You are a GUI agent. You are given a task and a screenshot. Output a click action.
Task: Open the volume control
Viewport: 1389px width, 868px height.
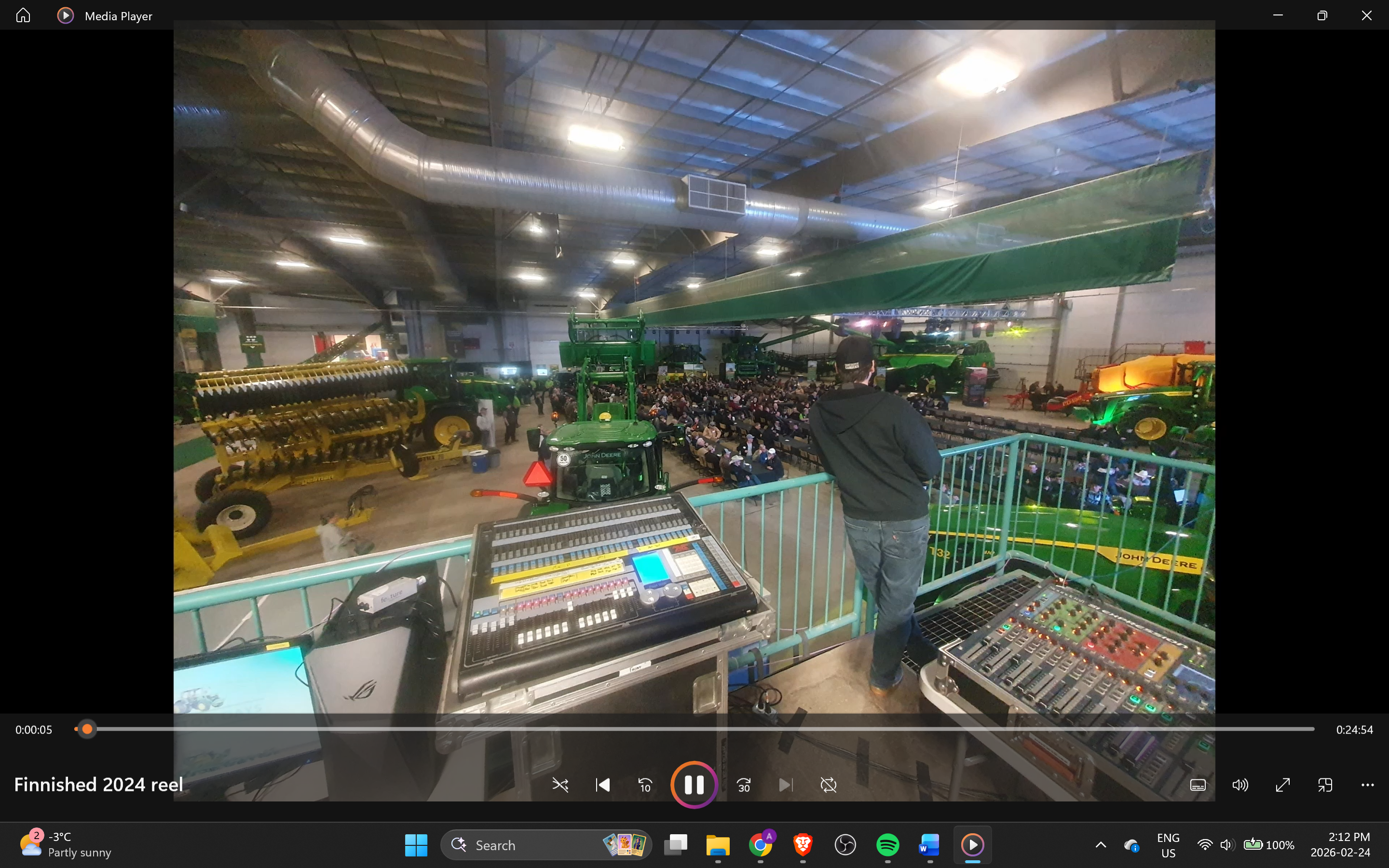coord(1240,785)
